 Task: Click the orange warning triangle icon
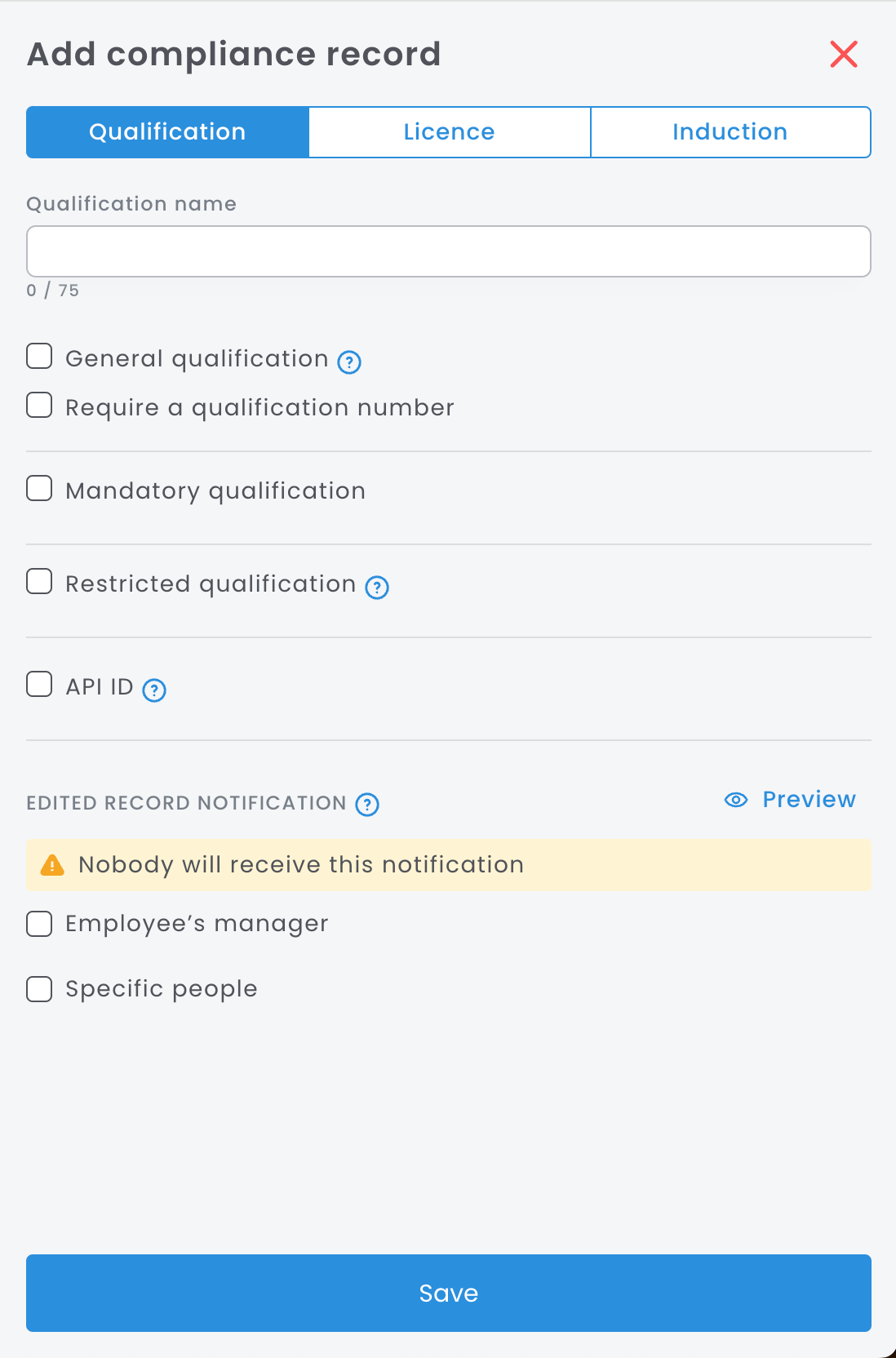(x=52, y=865)
